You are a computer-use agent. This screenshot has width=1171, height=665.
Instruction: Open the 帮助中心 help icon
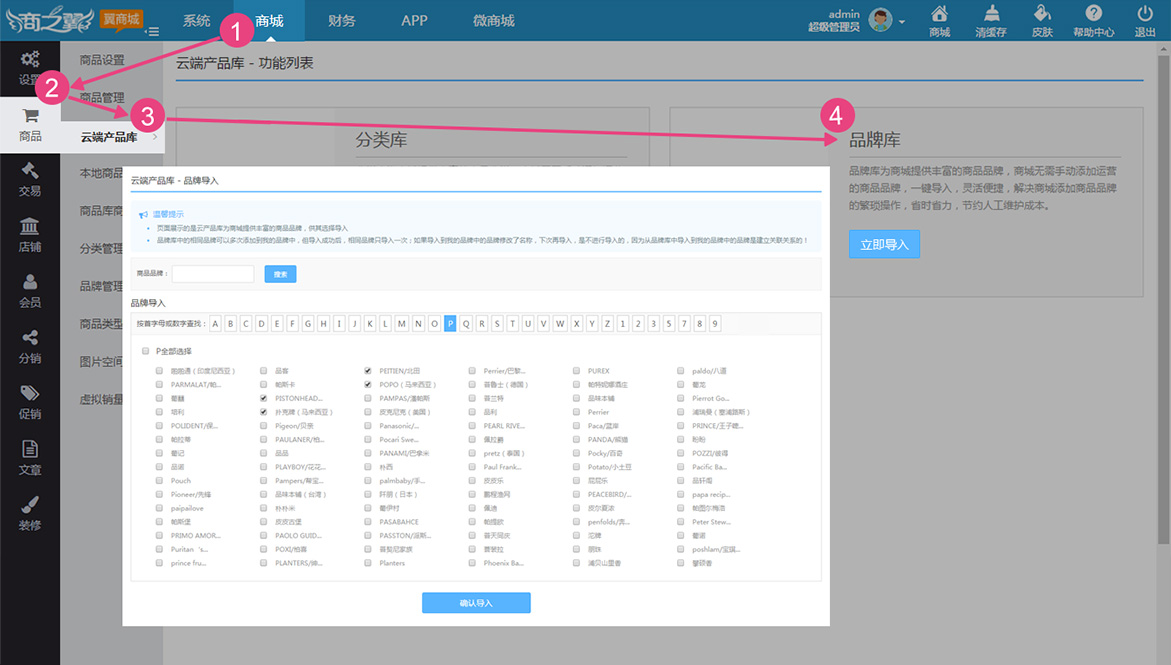point(1093,21)
